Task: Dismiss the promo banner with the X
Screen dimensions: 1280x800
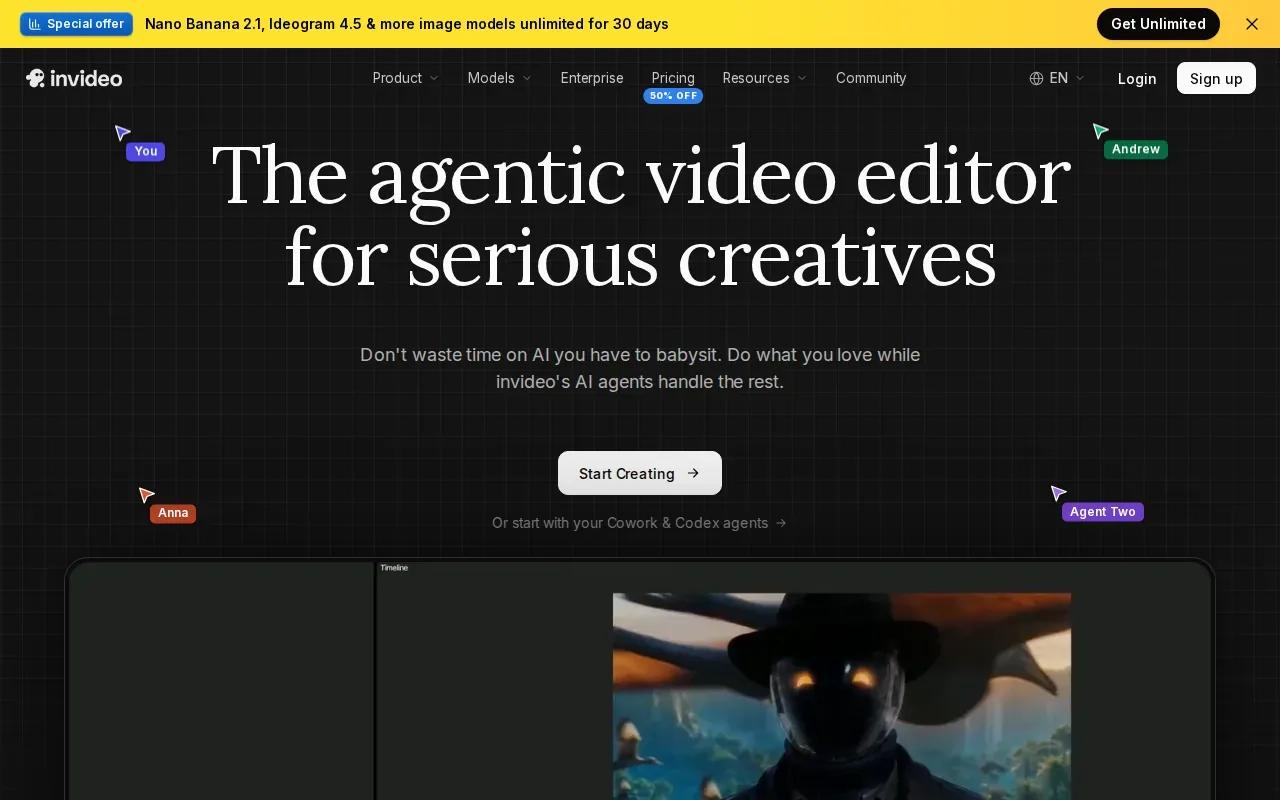Action: tap(1252, 24)
